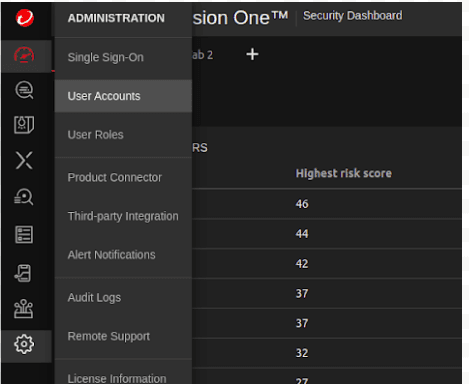Viewport: 469px width, 384px height.
Task: Open the mobile device sidebar icon
Action: point(23,273)
